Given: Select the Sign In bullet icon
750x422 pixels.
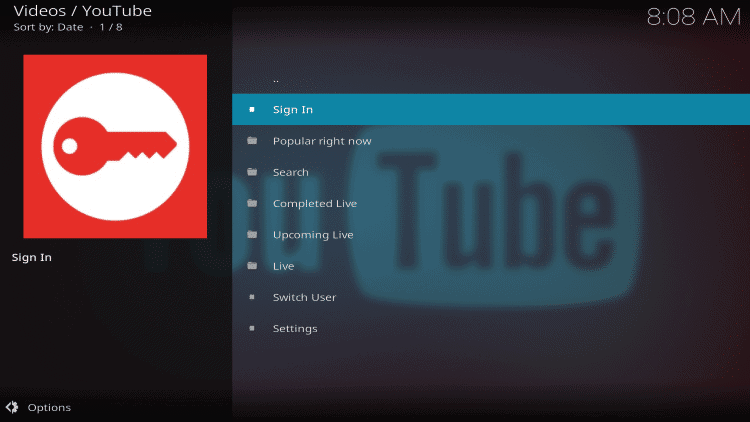Looking at the screenshot, I should [252, 110].
